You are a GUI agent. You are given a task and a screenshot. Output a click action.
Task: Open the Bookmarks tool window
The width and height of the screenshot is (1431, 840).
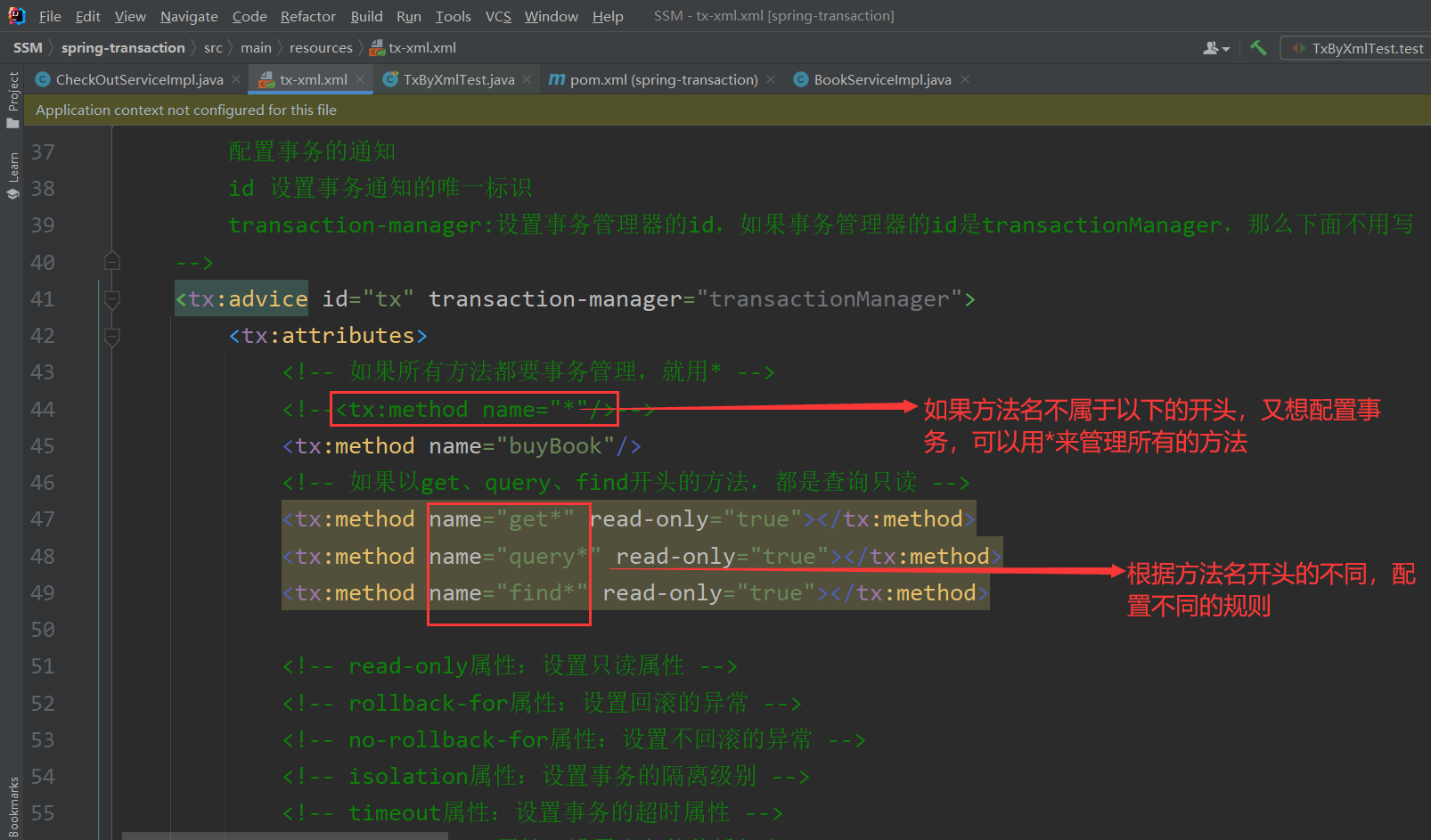point(12,807)
